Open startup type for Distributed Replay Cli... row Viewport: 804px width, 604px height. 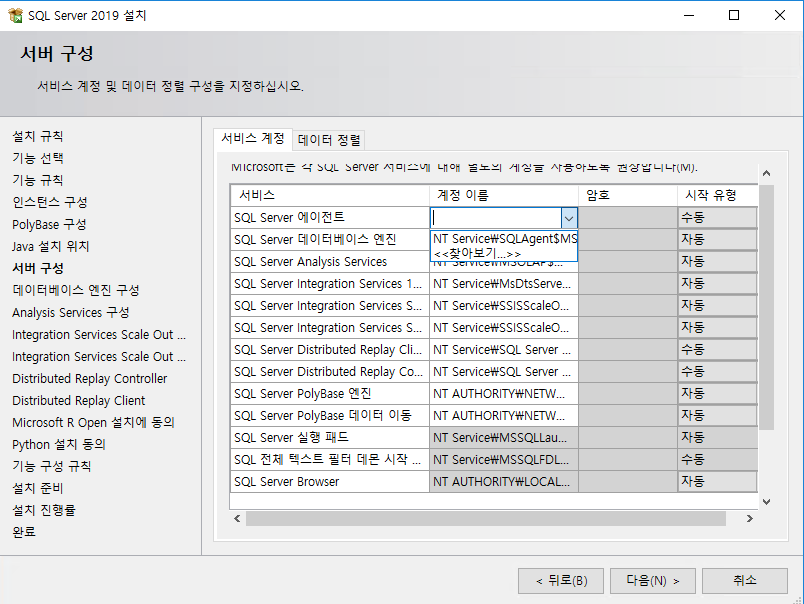[717, 350]
